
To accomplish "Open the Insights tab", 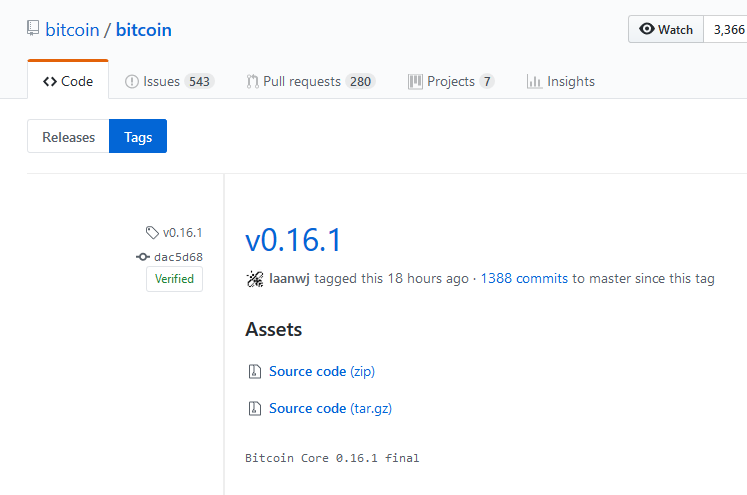I will [561, 81].
